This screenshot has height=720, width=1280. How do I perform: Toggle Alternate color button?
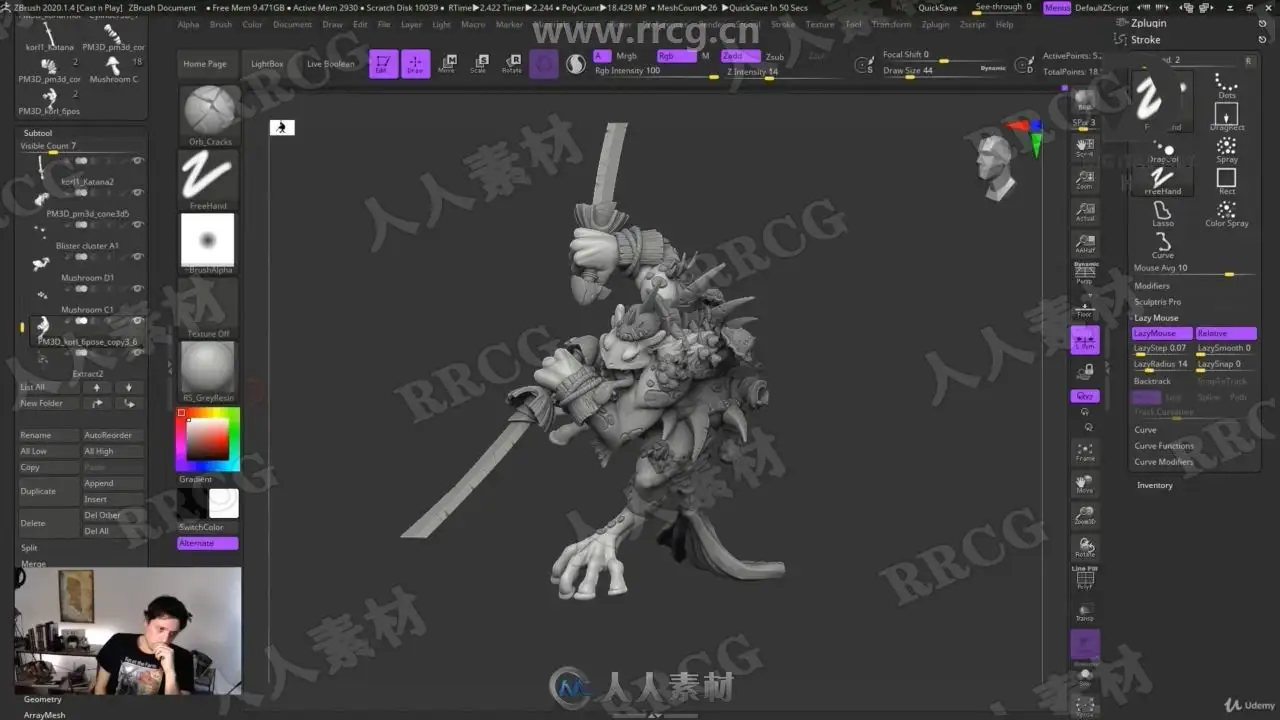[x=208, y=543]
